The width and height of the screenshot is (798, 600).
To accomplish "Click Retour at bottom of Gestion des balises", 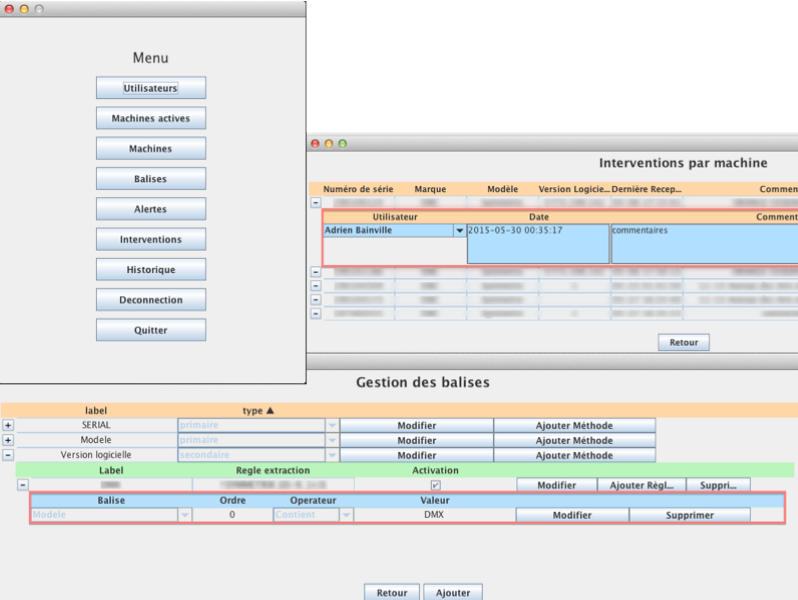I will point(392,592).
